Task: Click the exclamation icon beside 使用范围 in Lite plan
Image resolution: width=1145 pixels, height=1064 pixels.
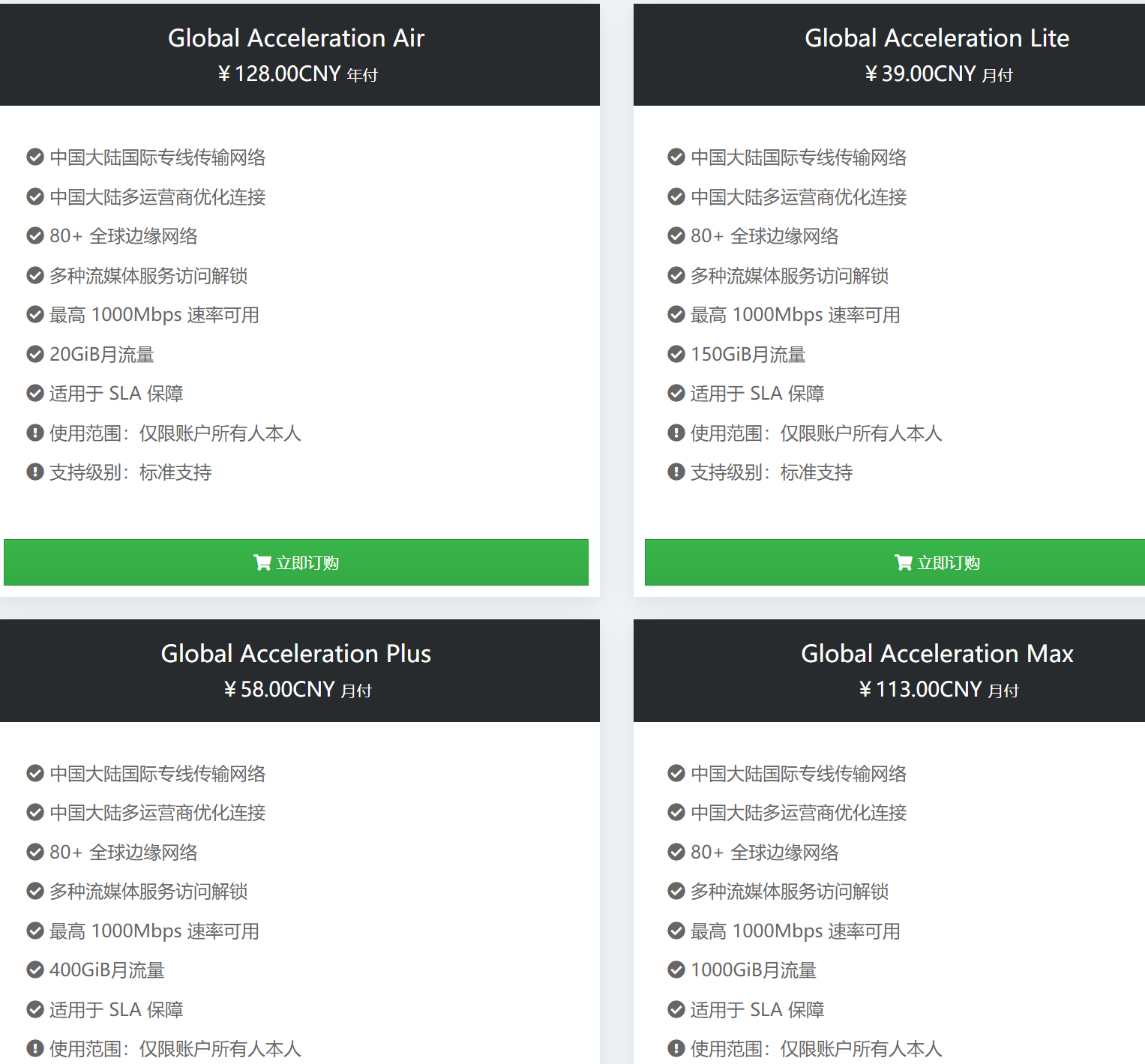Action: [x=676, y=433]
